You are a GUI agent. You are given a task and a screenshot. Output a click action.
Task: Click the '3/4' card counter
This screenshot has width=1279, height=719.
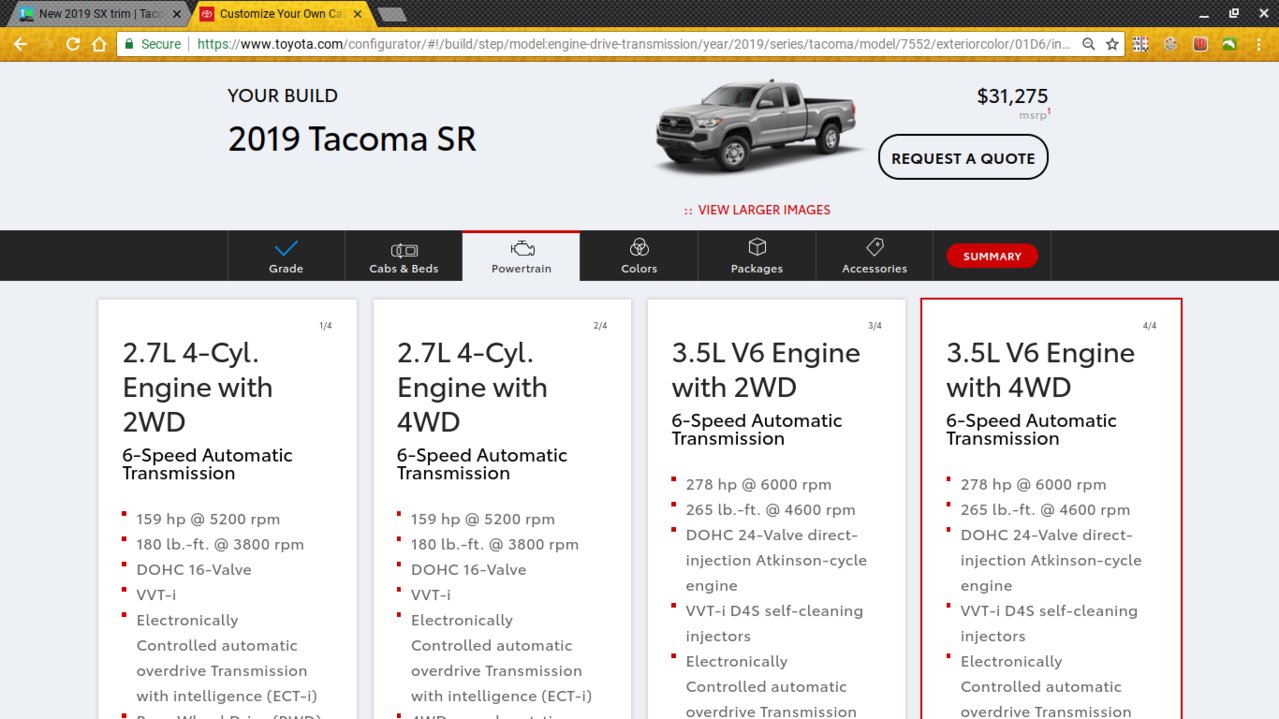point(875,326)
